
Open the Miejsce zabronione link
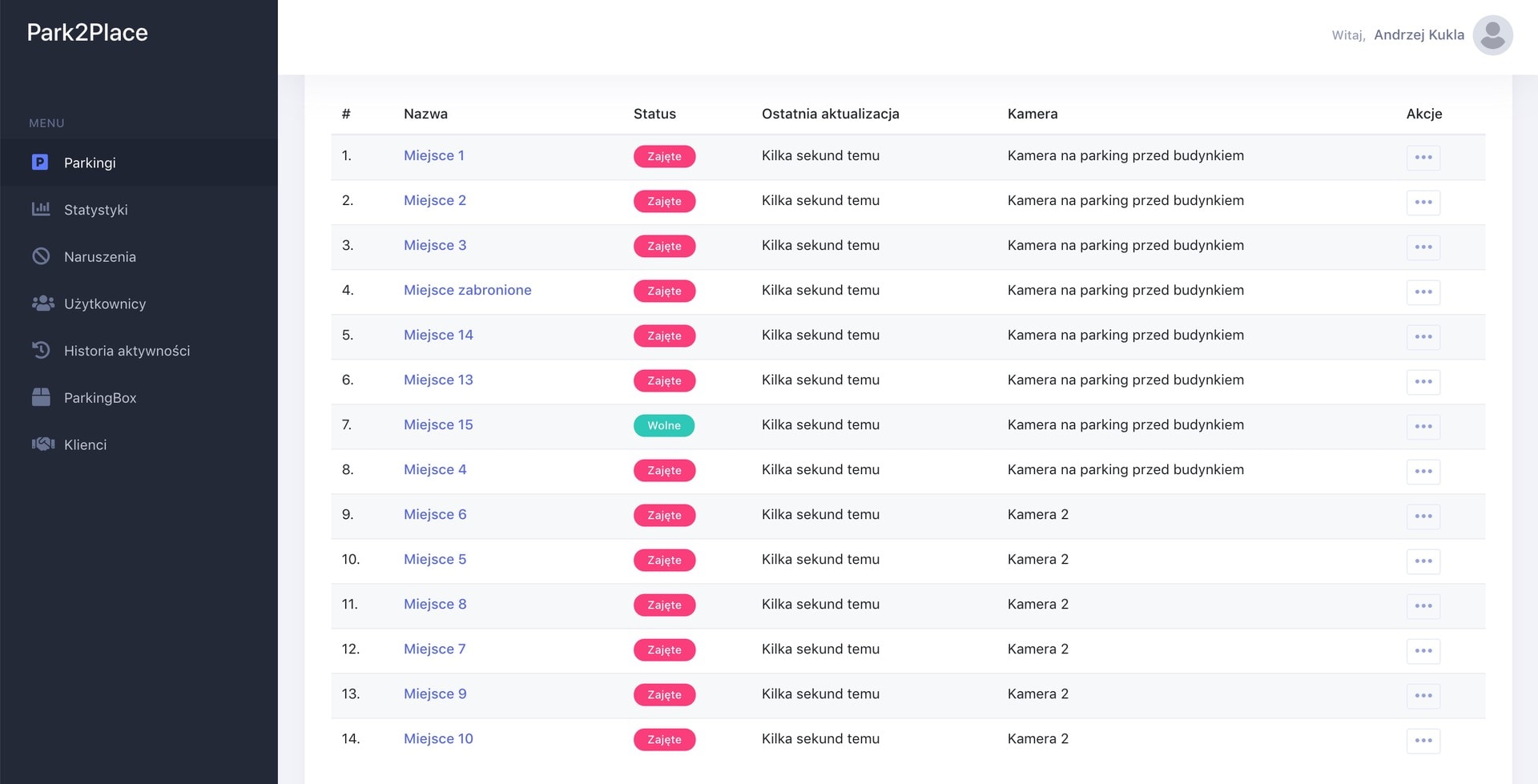[468, 290]
